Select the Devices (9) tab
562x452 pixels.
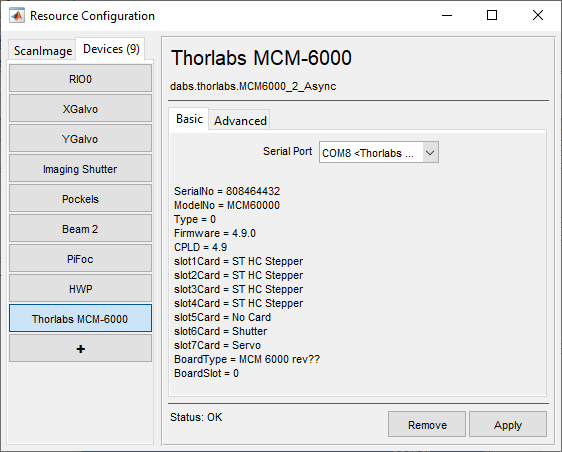point(111,49)
